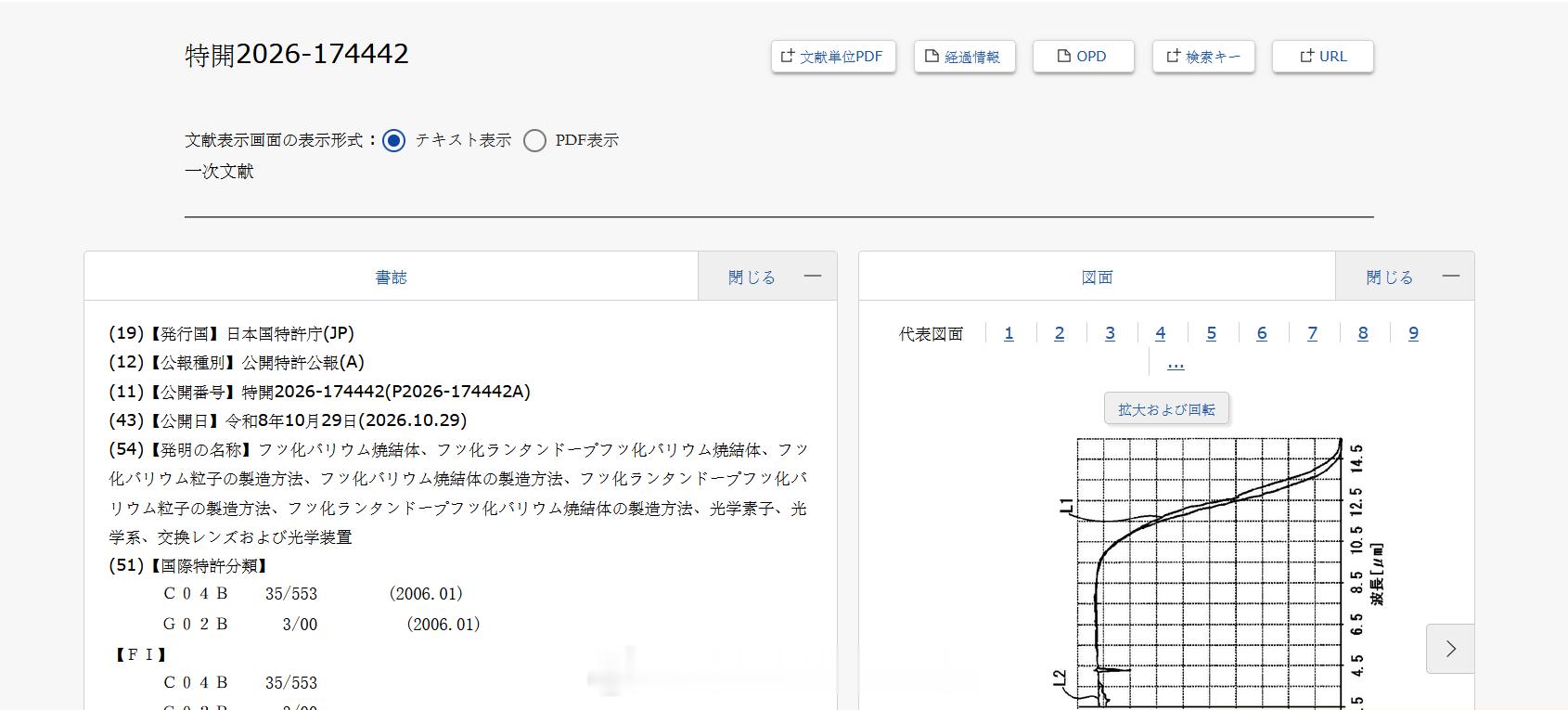This screenshot has height=710, width=1568.
Task: Click the 【ＦＩ】 heading
Action: (141, 655)
